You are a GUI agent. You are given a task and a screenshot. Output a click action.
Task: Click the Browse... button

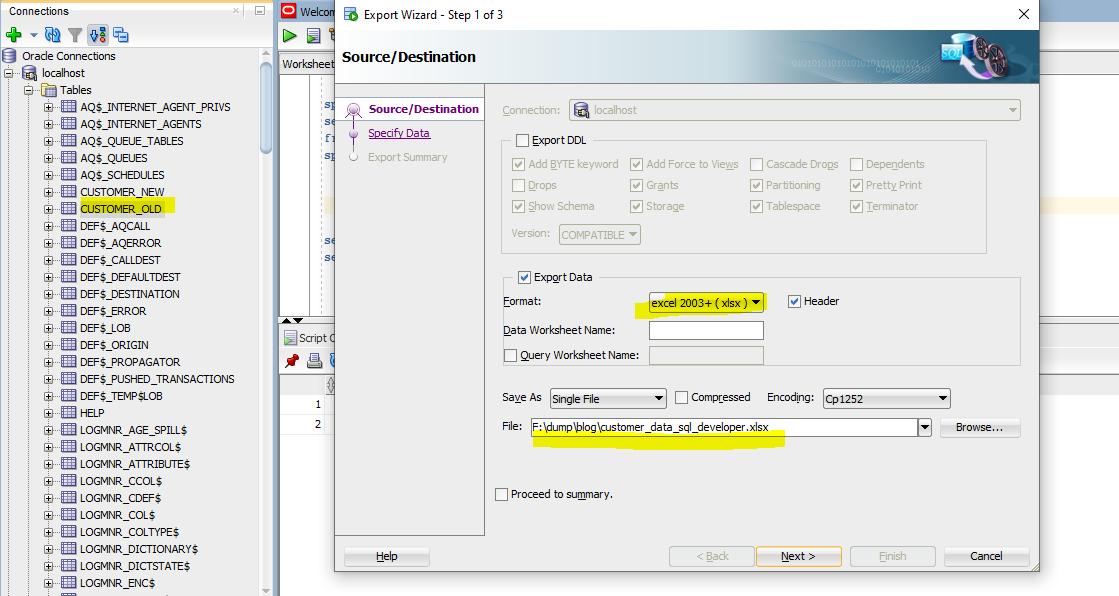[980, 428]
